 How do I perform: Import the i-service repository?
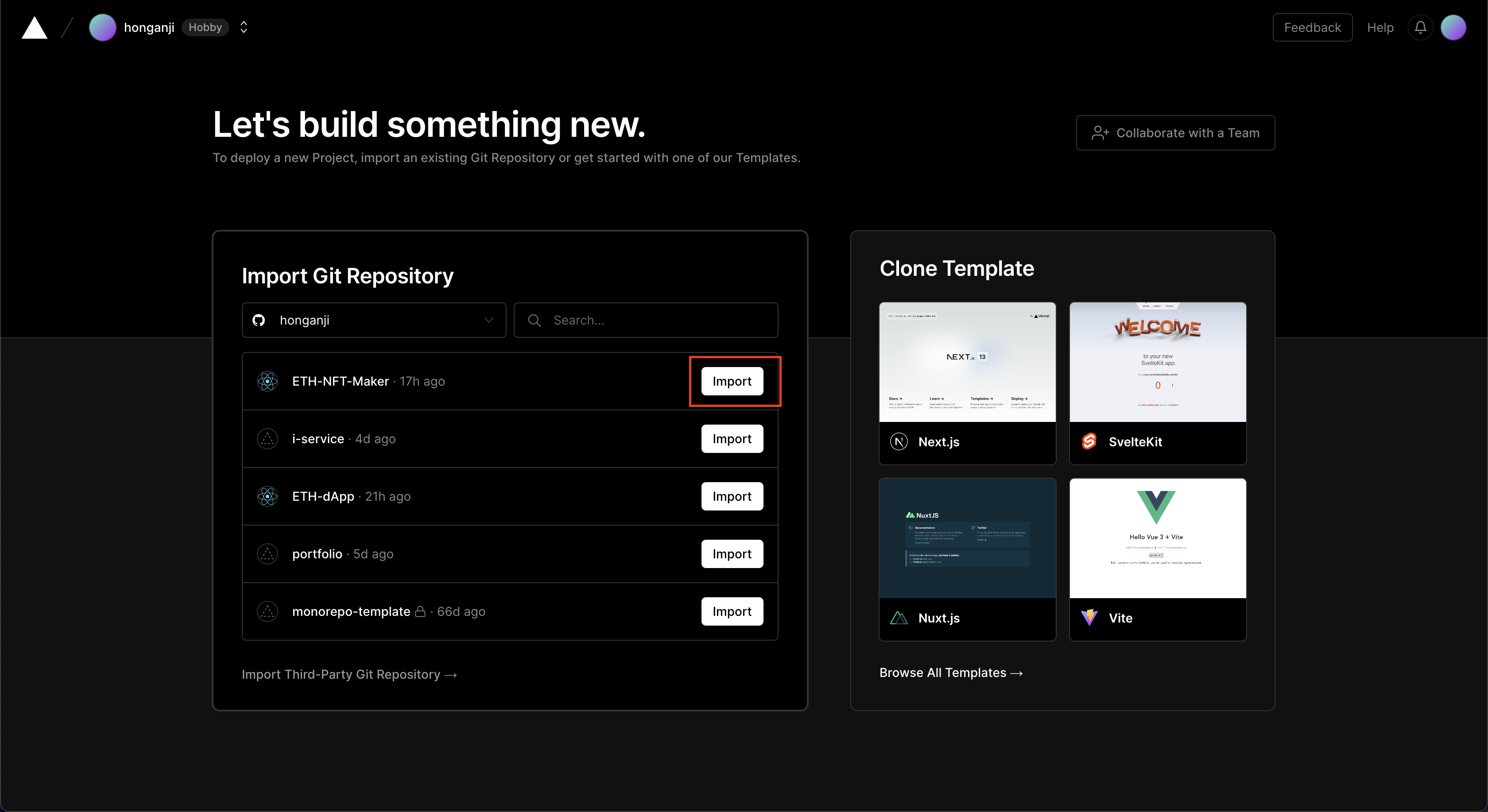(x=732, y=439)
